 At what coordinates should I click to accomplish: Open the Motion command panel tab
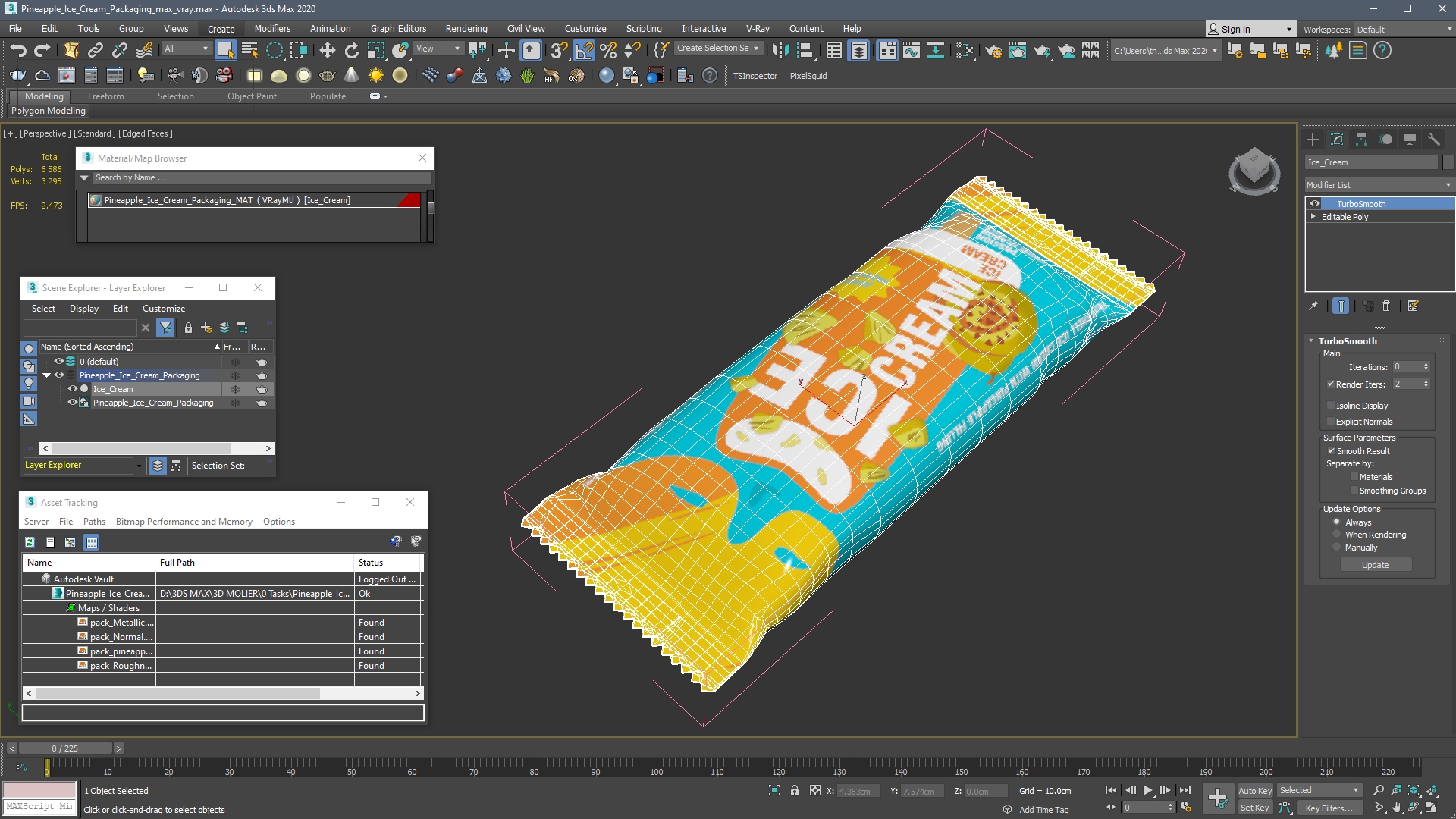(x=1385, y=140)
